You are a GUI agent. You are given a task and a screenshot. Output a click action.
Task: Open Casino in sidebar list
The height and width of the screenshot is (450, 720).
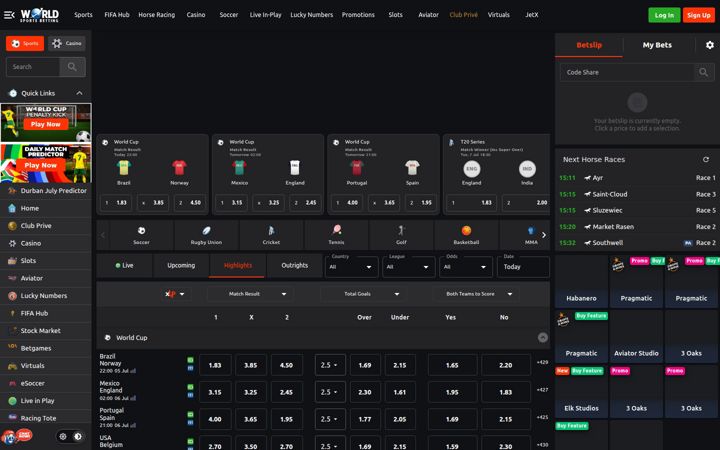tap(45, 243)
